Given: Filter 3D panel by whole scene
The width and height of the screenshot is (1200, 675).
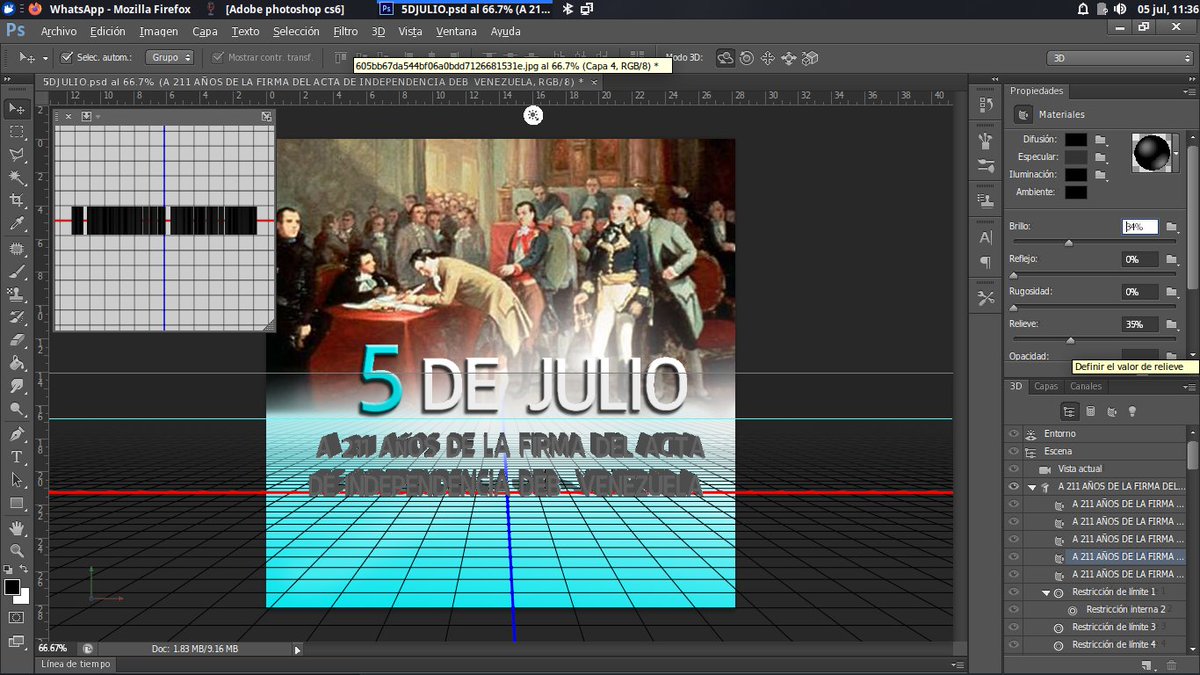Looking at the screenshot, I should coord(1070,411).
